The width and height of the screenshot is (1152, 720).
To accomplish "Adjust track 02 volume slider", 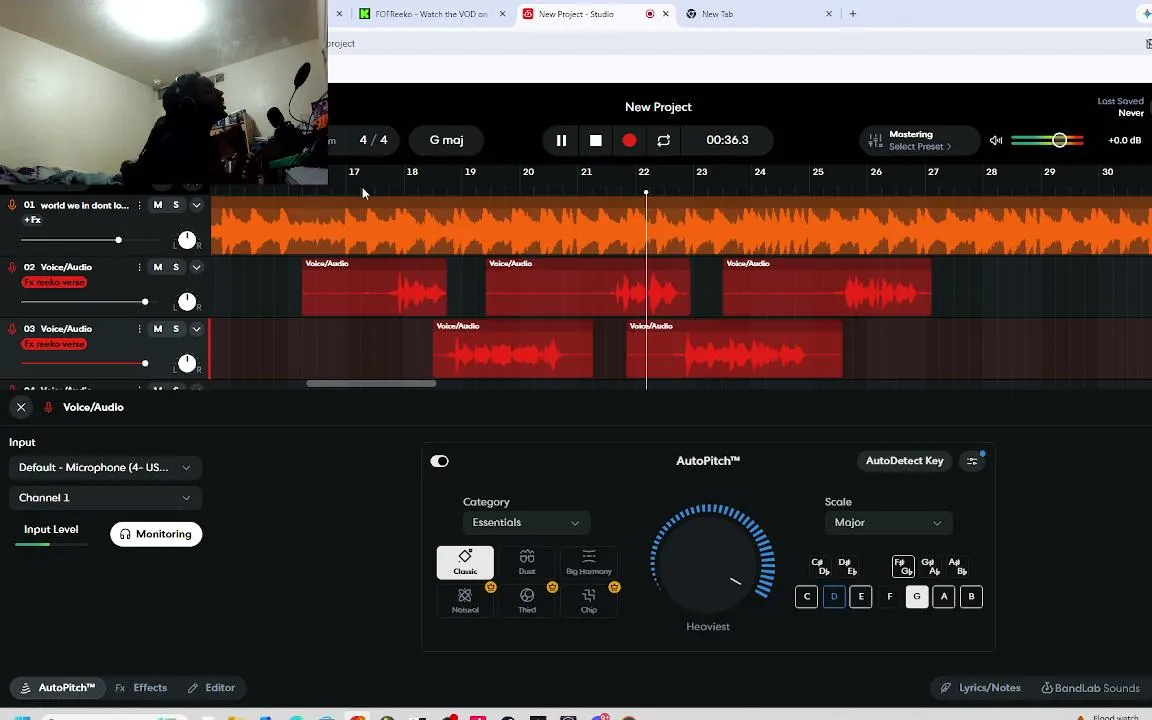I will pos(90,302).
